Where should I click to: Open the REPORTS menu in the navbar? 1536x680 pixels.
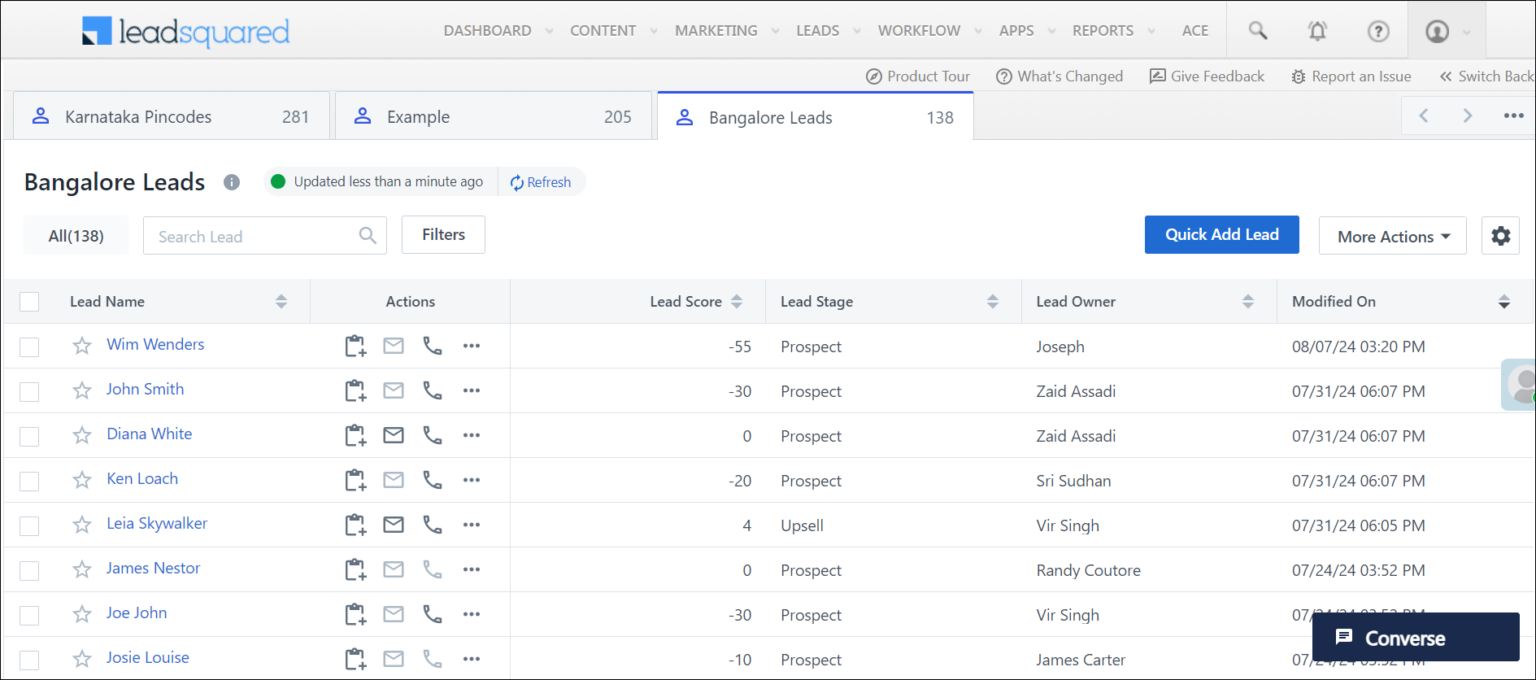(x=1104, y=30)
